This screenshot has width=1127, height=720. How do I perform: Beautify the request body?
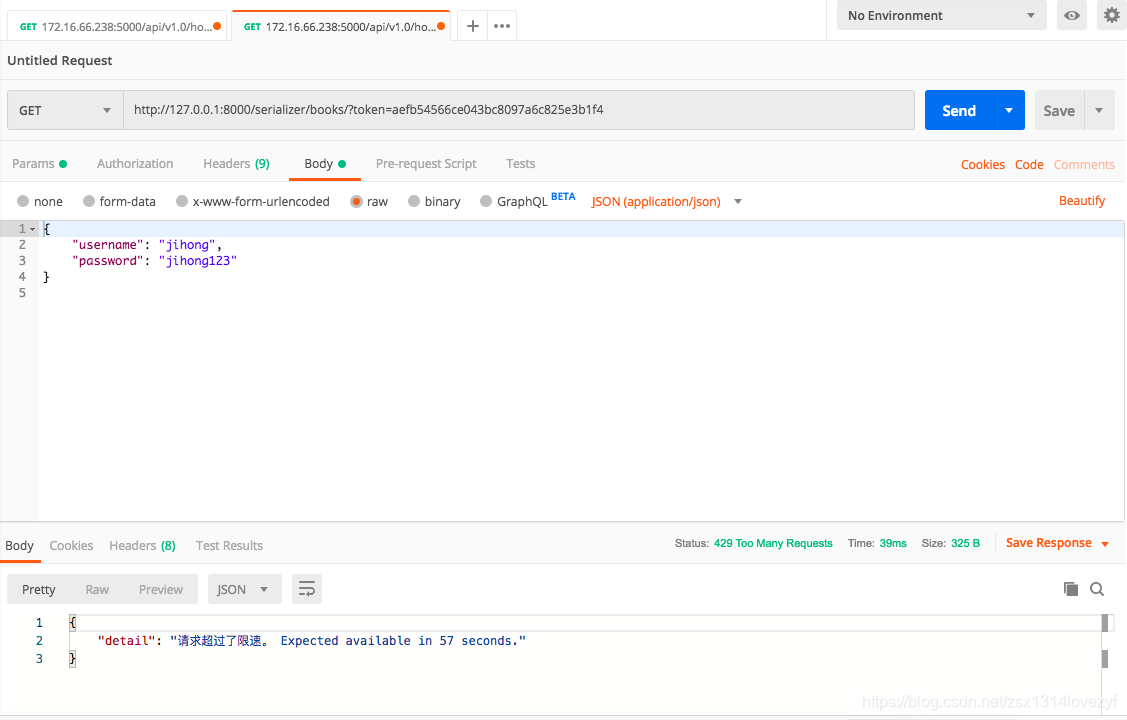[1082, 200]
